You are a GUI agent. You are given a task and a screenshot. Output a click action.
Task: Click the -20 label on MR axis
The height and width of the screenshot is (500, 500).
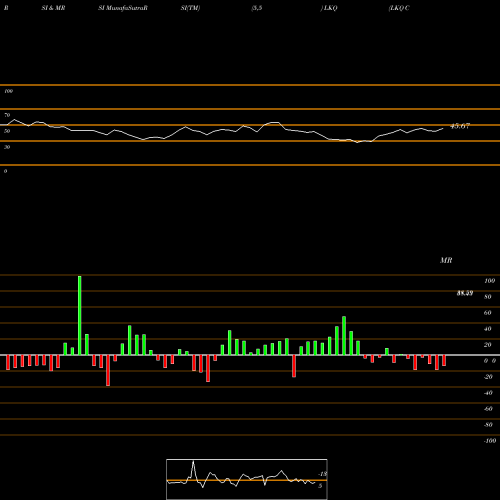pyautogui.click(x=488, y=377)
